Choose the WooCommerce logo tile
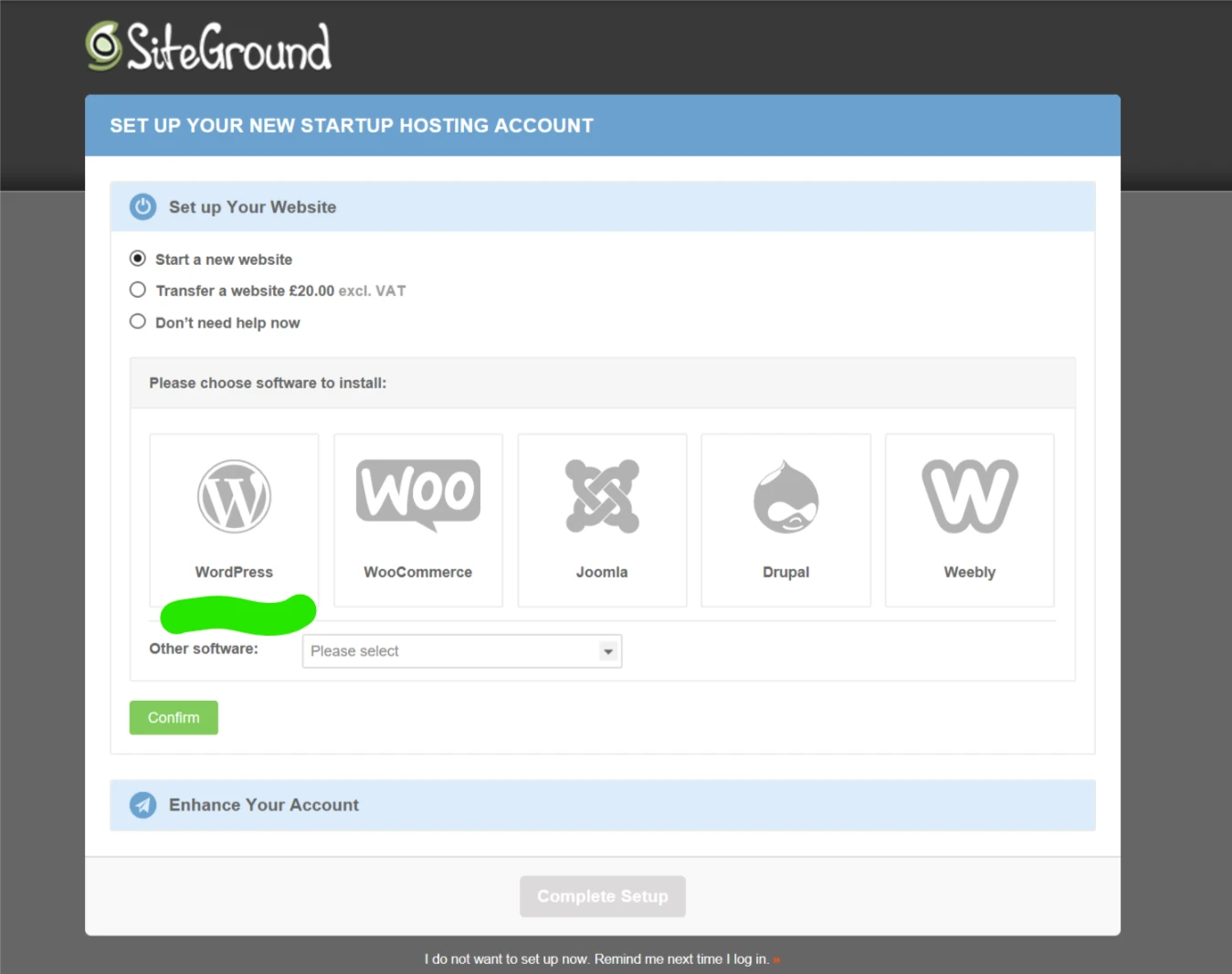Screen dimensions: 1232x974 pyautogui.click(x=418, y=520)
